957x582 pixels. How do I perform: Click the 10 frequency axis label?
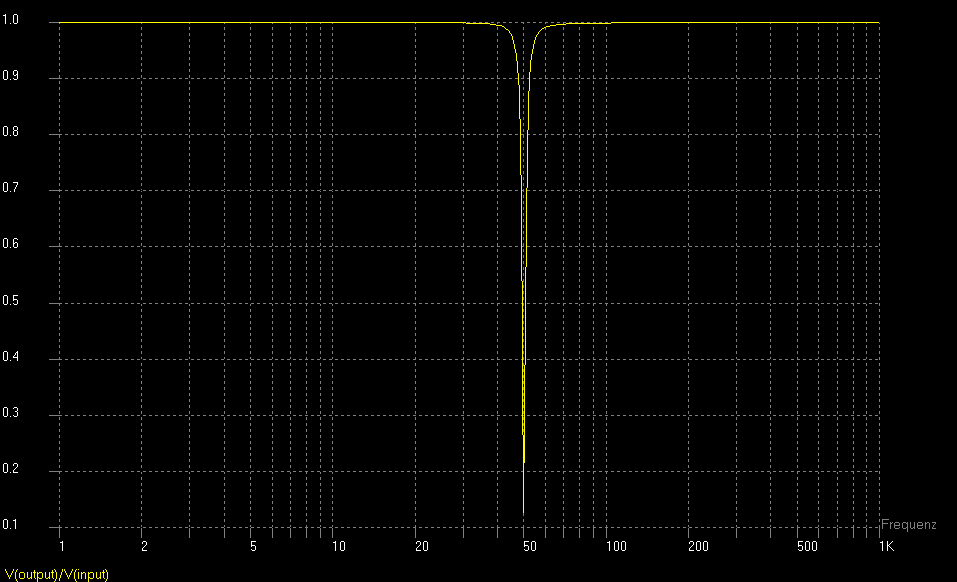tap(339, 546)
